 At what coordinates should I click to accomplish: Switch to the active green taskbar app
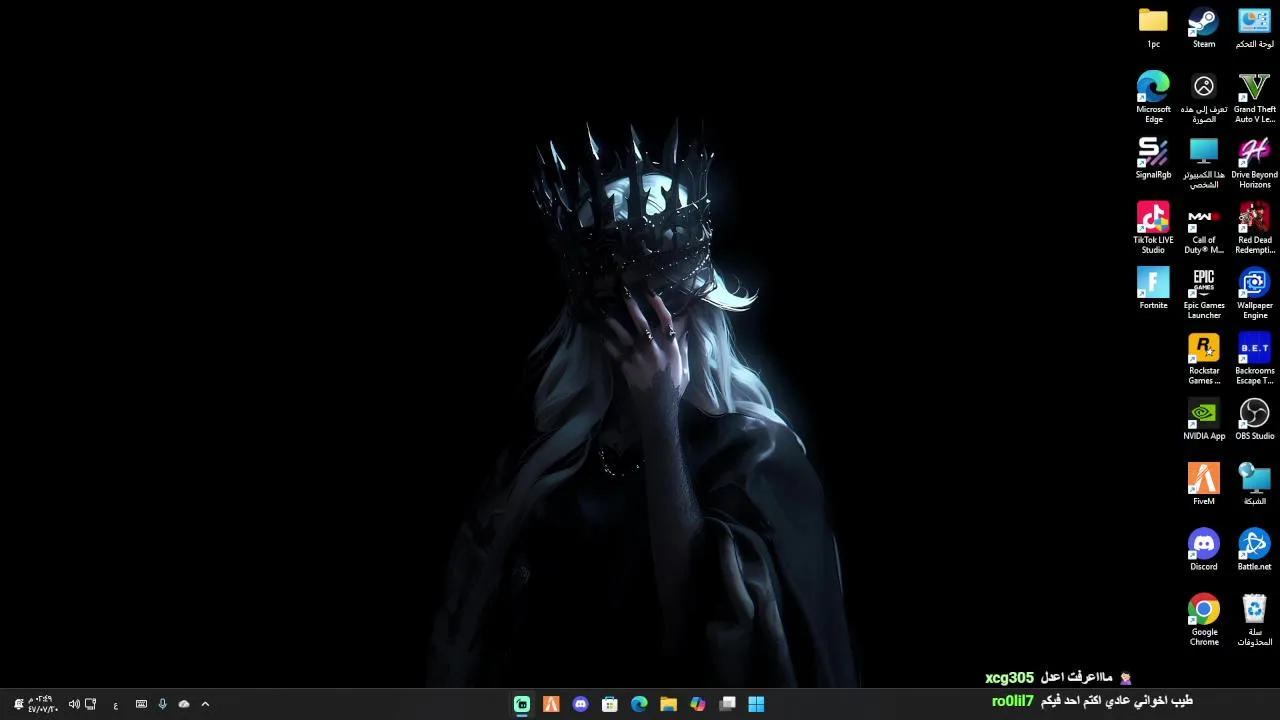(x=522, y=704)
